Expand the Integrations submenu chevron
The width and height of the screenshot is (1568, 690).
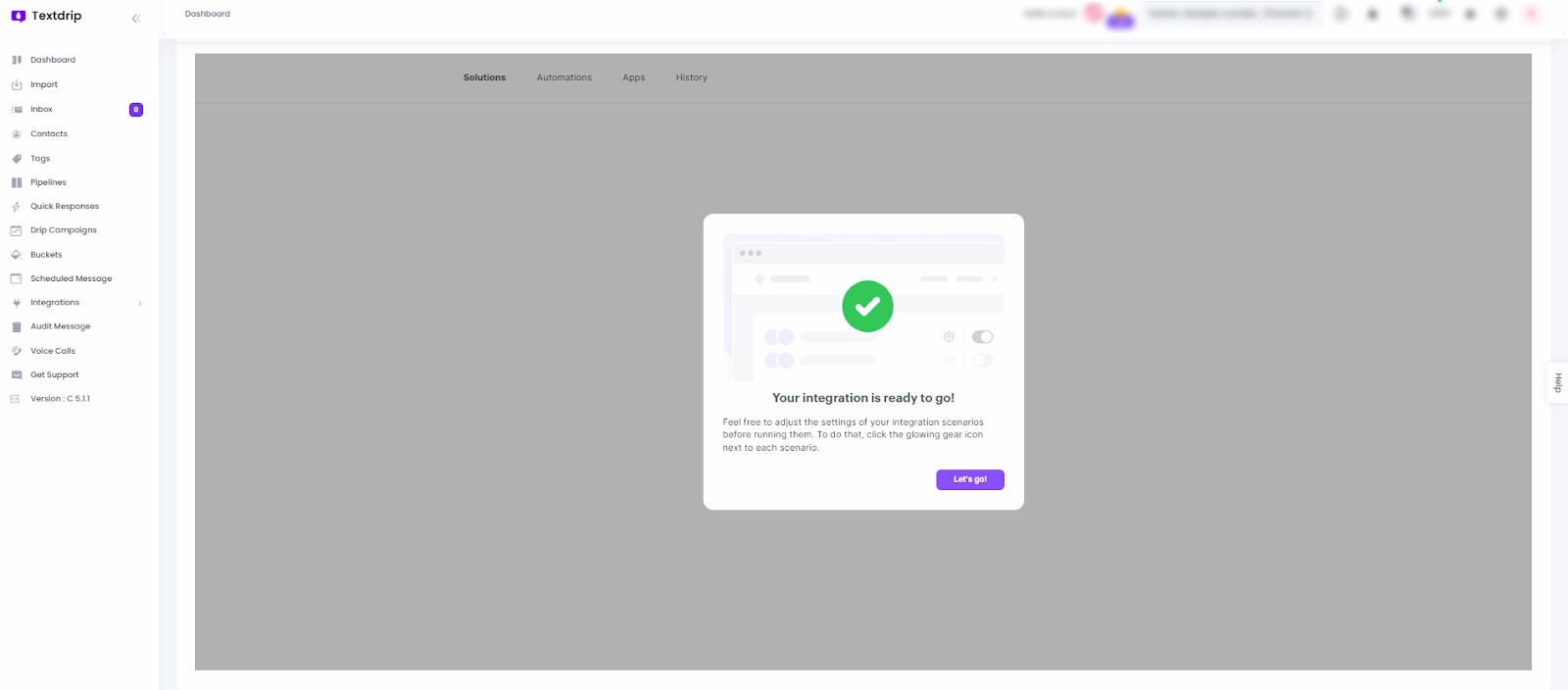point(140,303)
